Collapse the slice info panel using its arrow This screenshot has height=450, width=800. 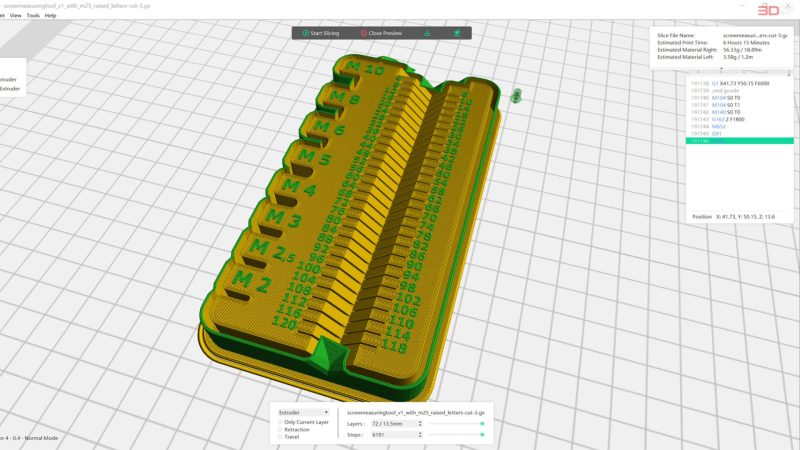[x=721, y=68]
